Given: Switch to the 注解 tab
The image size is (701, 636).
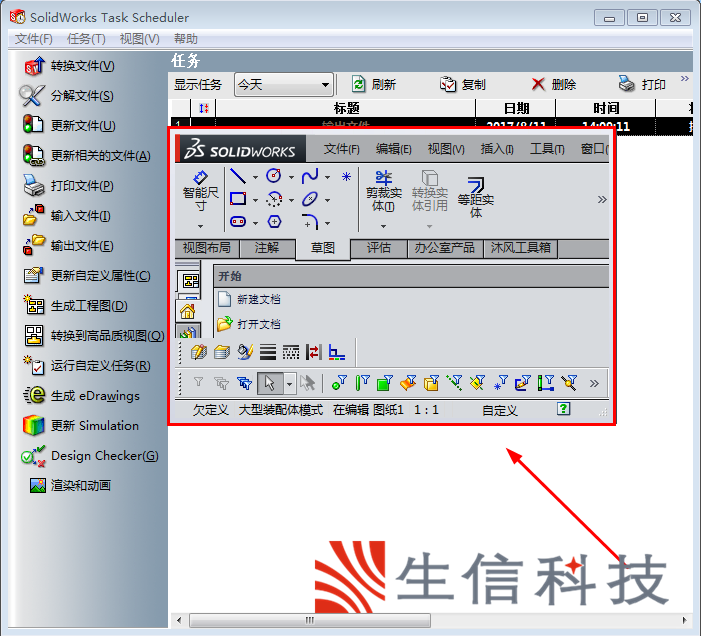Looking at the screenshot, I should click(x=267, y=248).
